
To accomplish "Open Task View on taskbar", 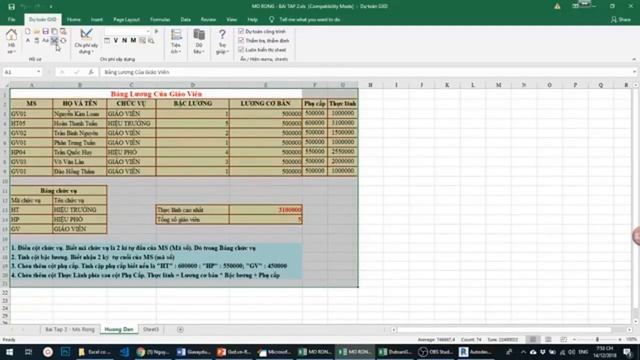I will (28, 352).
